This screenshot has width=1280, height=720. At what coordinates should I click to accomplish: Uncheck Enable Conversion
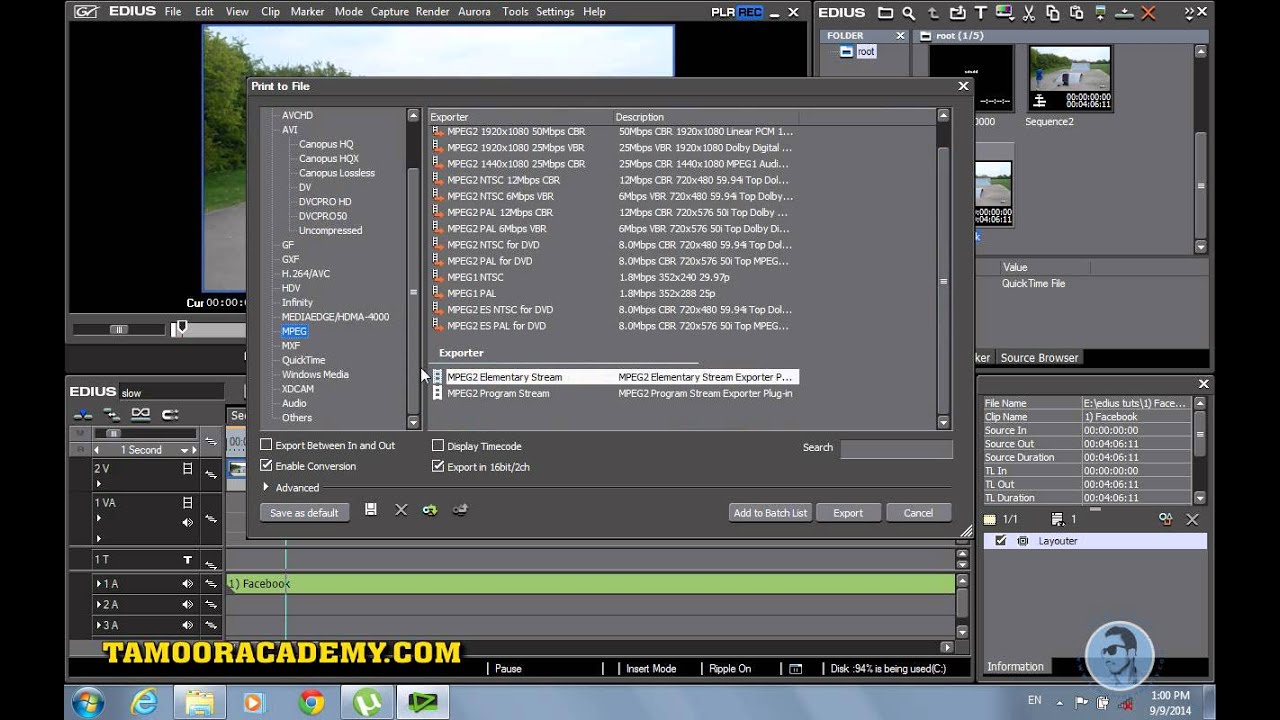coord(266,466)
